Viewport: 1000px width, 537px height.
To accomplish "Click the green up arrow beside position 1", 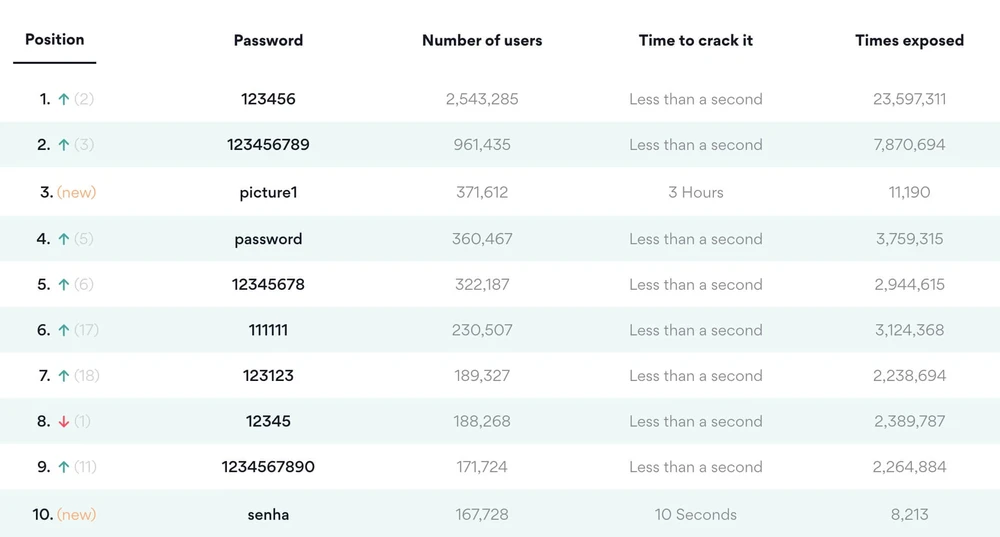I will (64, 99).
